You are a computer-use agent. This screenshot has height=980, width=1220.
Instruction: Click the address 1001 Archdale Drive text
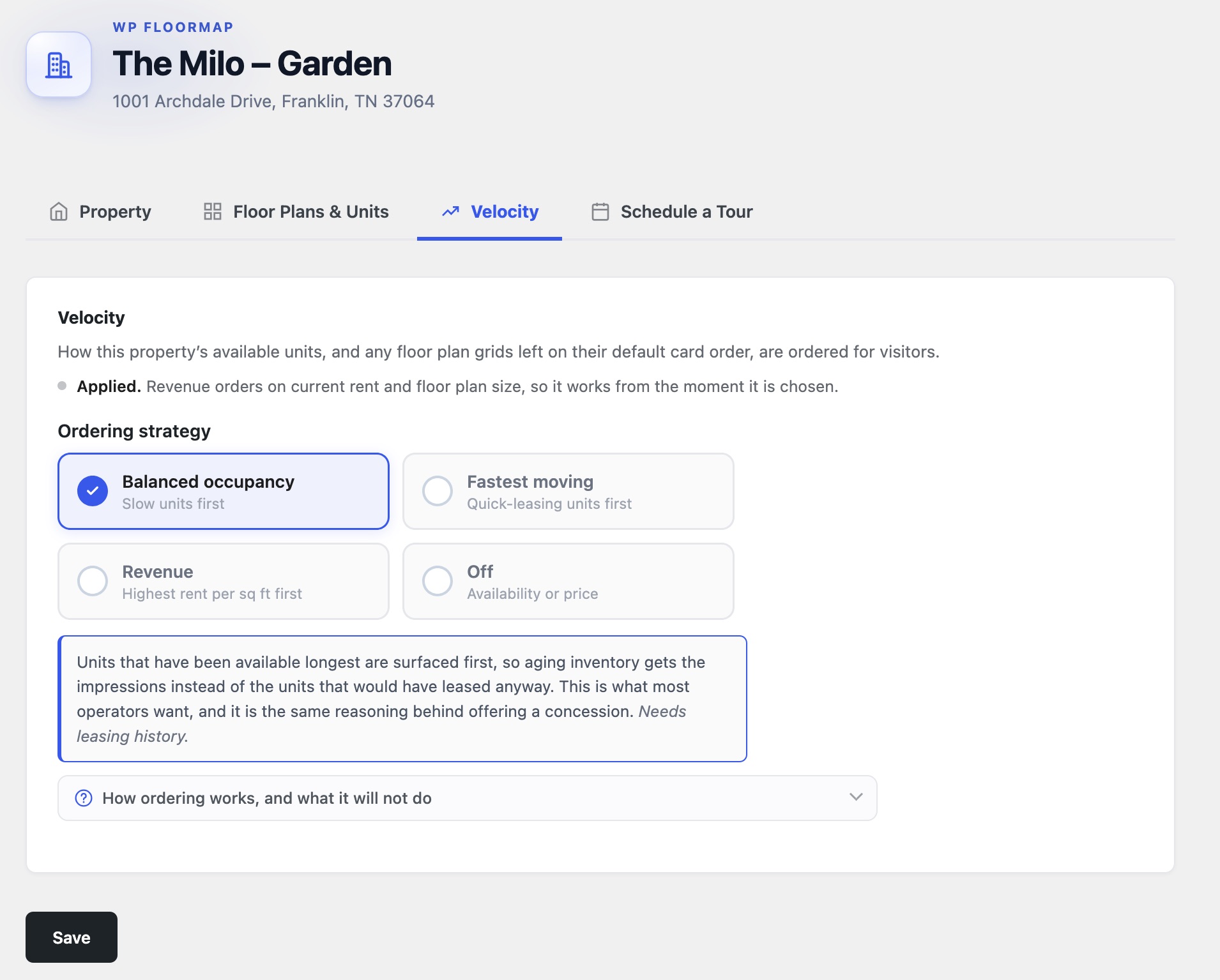coord(273,101)
